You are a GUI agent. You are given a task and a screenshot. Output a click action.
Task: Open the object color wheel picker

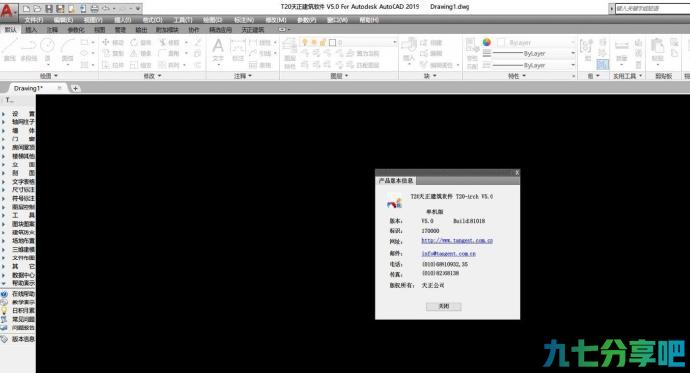[x=487, y=42]
